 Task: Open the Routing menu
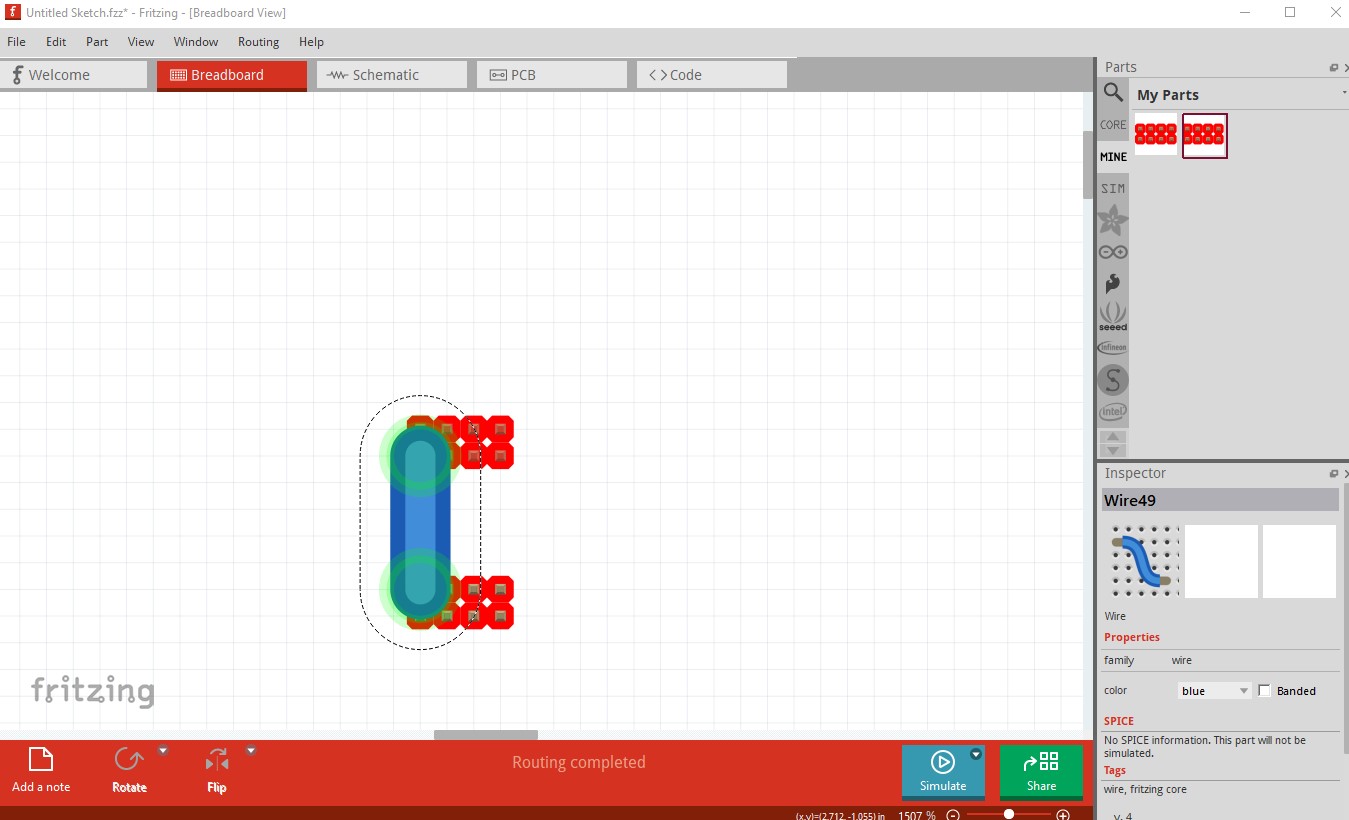[x=258, y=42]
